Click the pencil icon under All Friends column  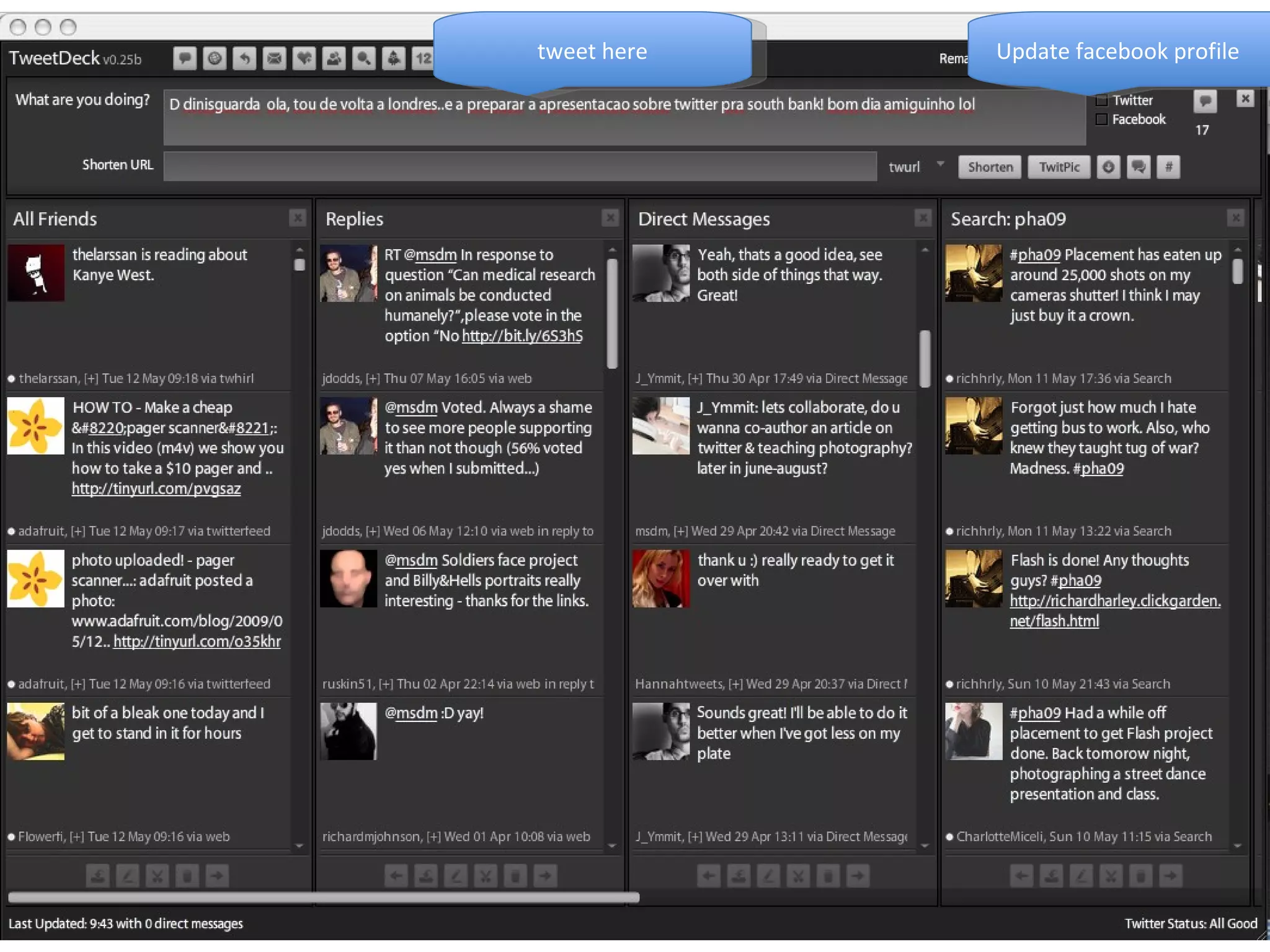point(128,876)
